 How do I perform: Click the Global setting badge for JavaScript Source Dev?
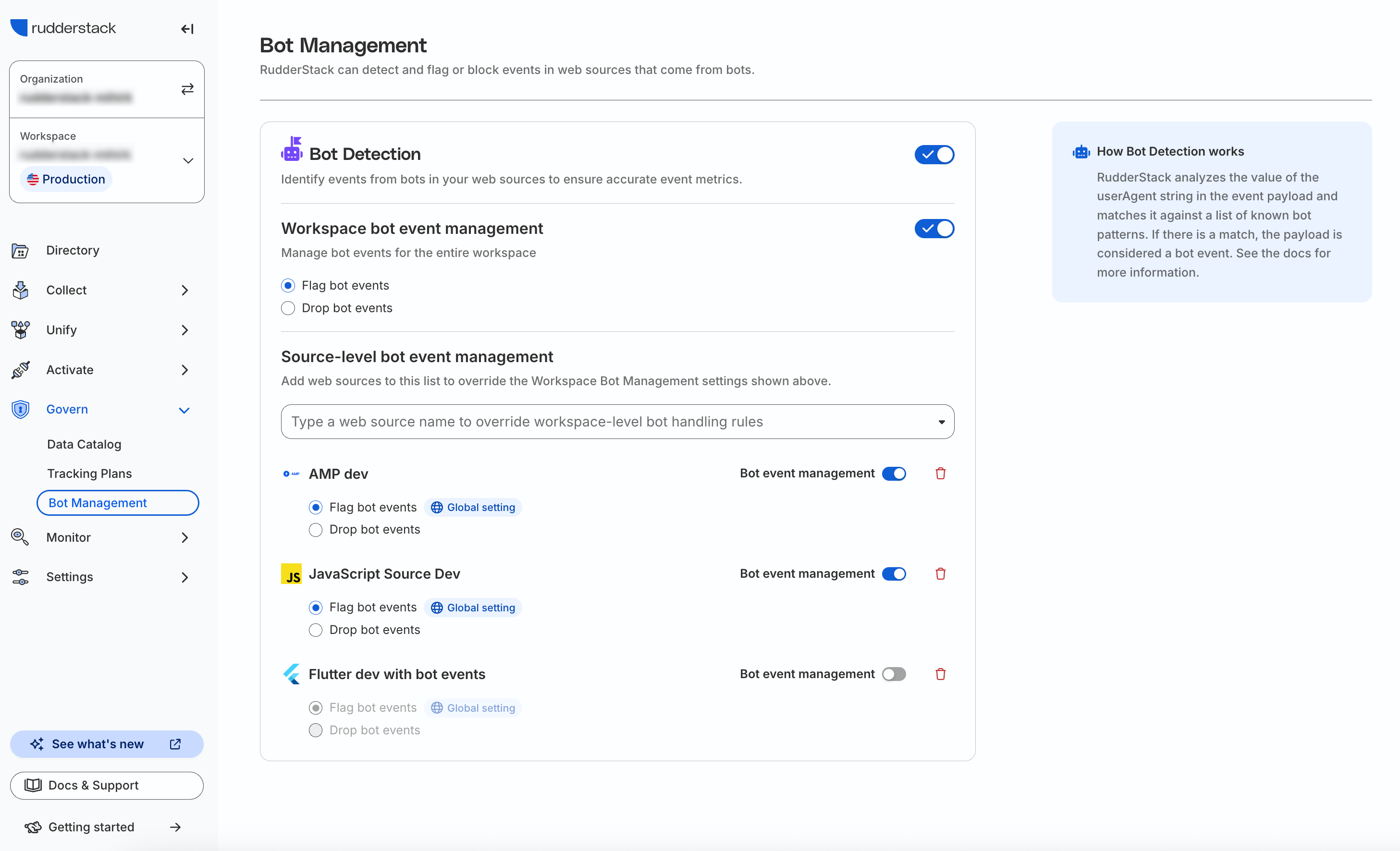pos(473,608)
